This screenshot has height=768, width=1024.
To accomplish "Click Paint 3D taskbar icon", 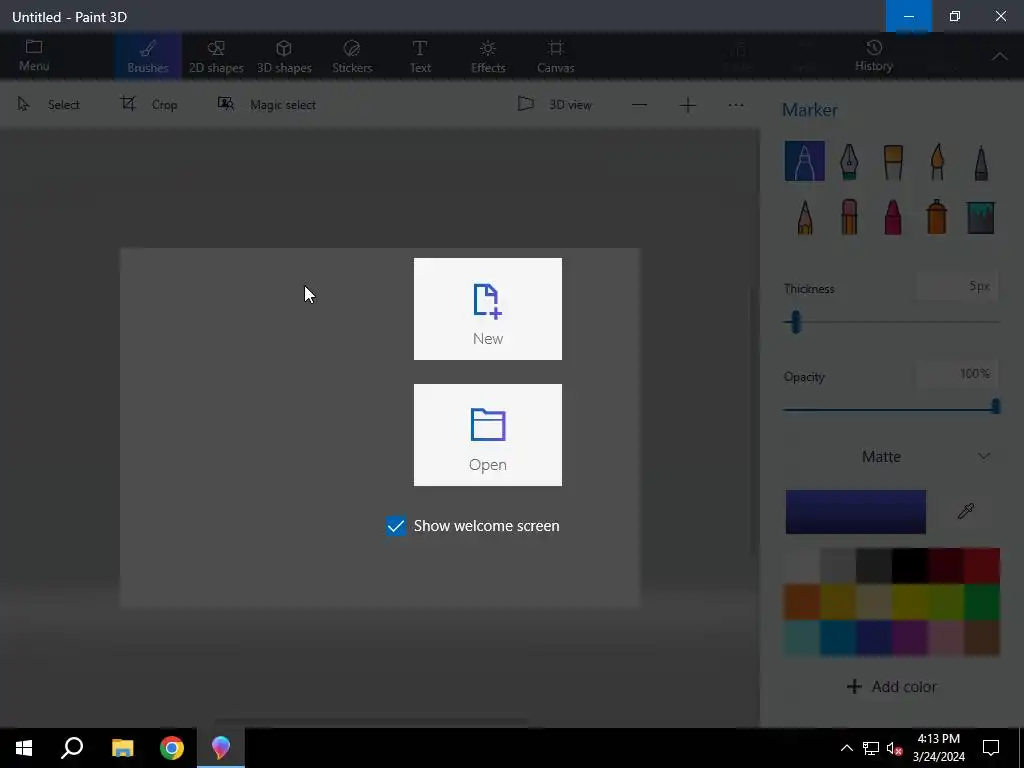I will click(x=221, y=748).
